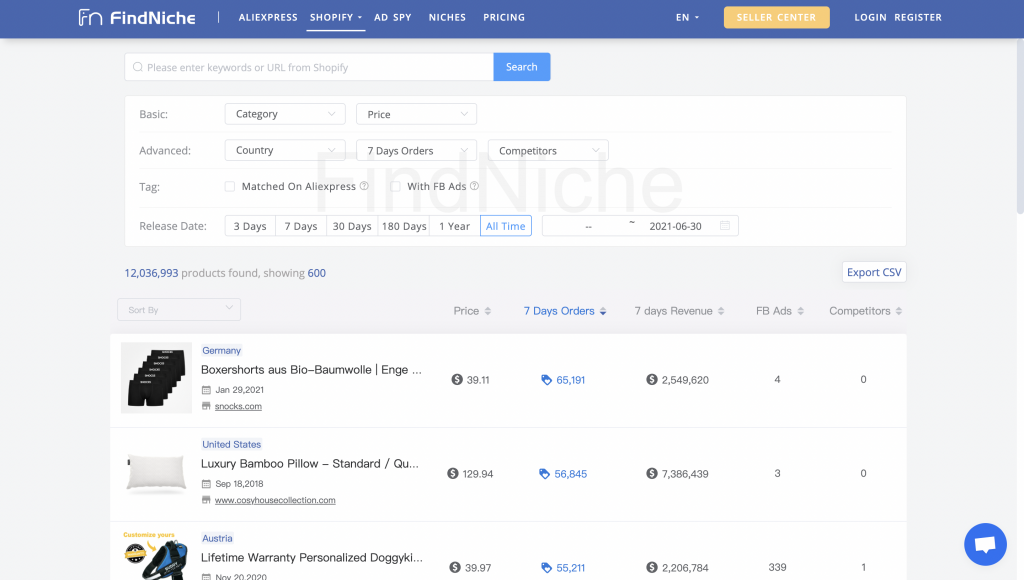Select 180 Days release date
The image size is (1024, 580).
[404, 226]
